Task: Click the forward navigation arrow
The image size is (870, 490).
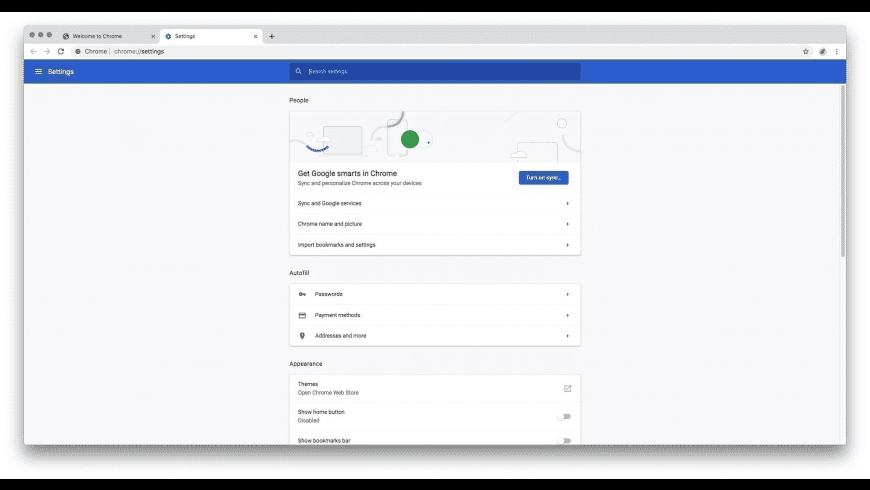Action: [x=47, y=52]
